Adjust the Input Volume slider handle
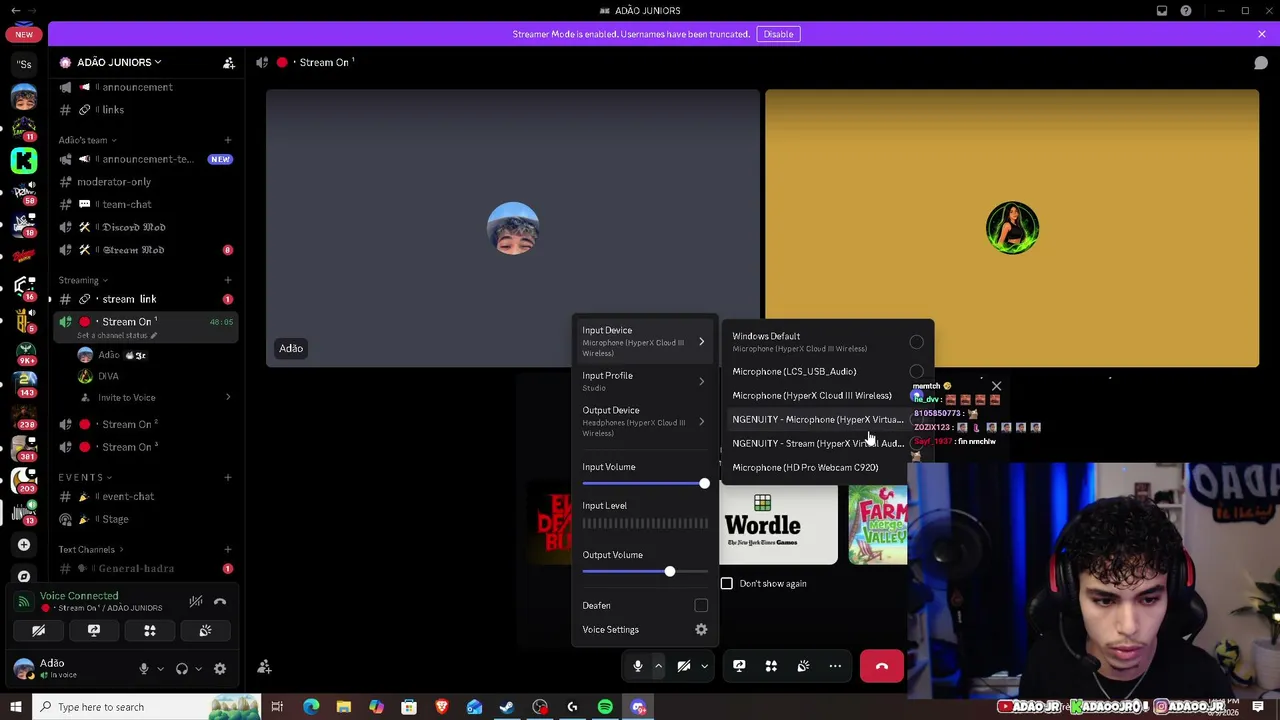The height and width of the screenshot is (720, 1280). coord(704,484)
